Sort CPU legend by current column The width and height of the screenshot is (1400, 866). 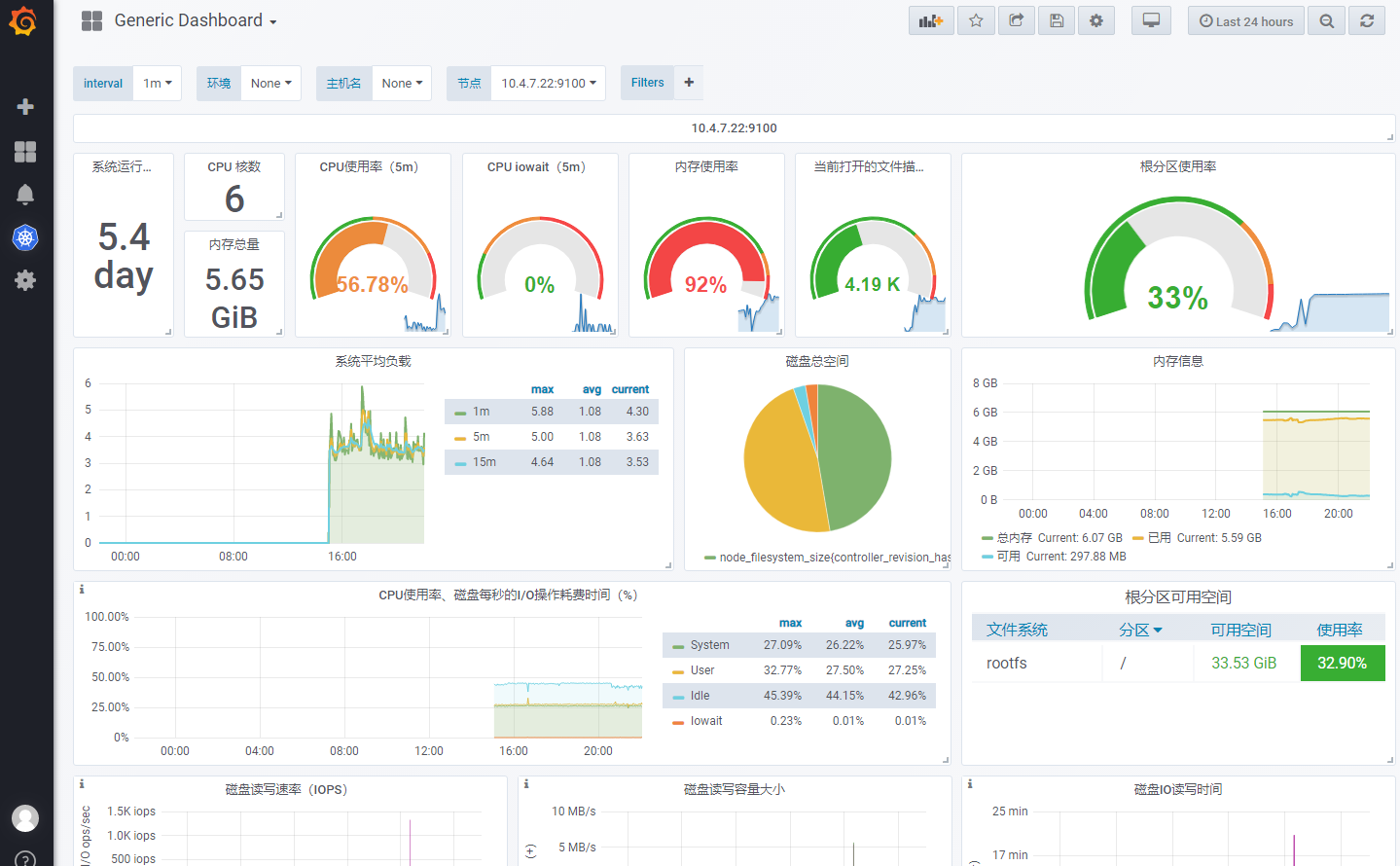click(907, 623)
